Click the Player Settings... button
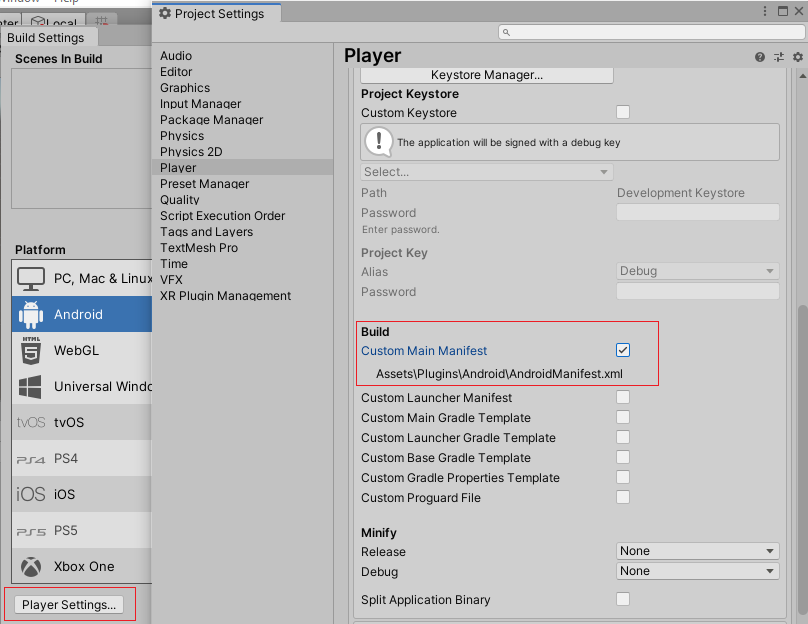The image size is (808, 624). [69, 604]
